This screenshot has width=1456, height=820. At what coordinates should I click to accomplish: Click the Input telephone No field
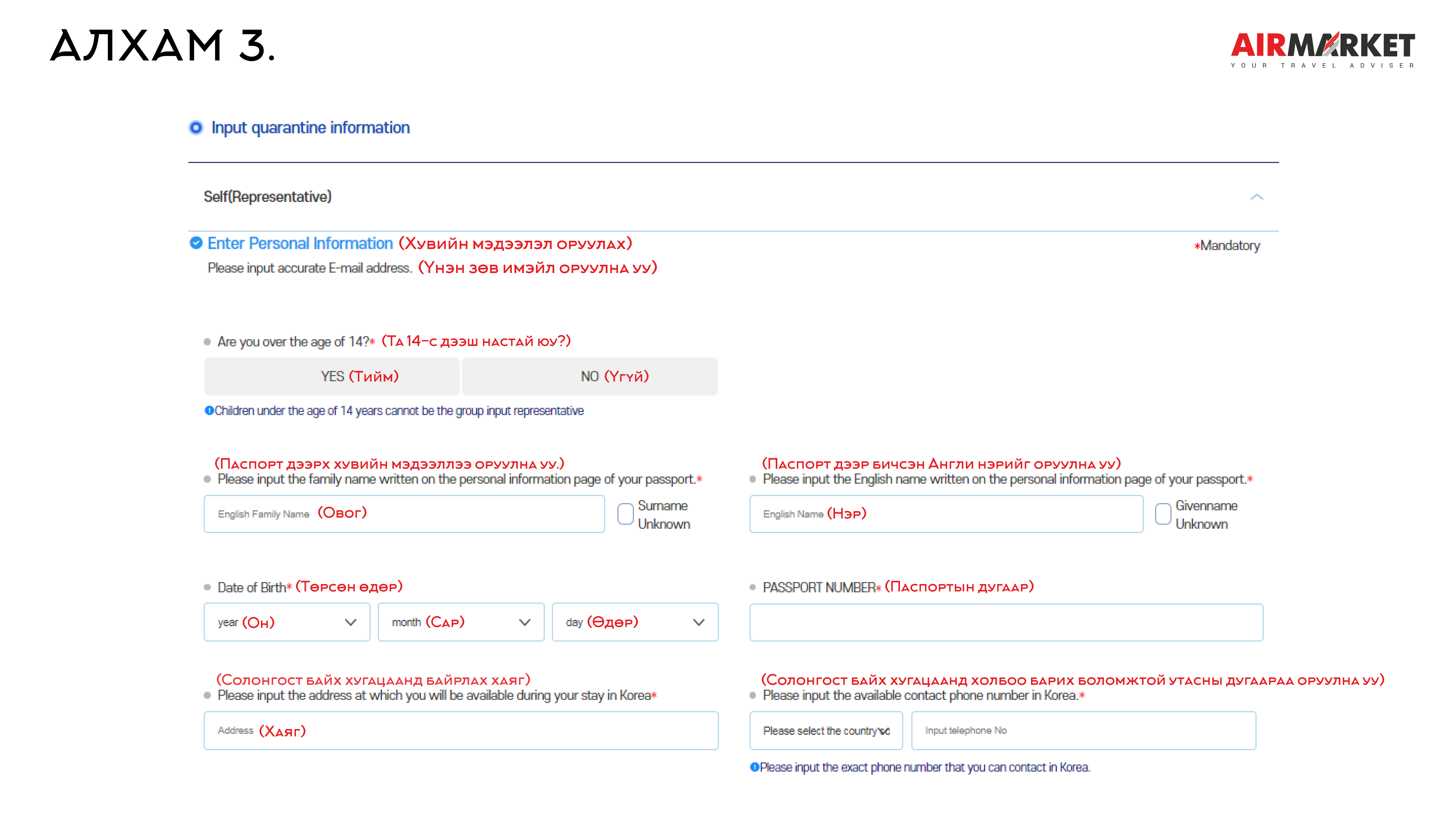point(1084,731)
